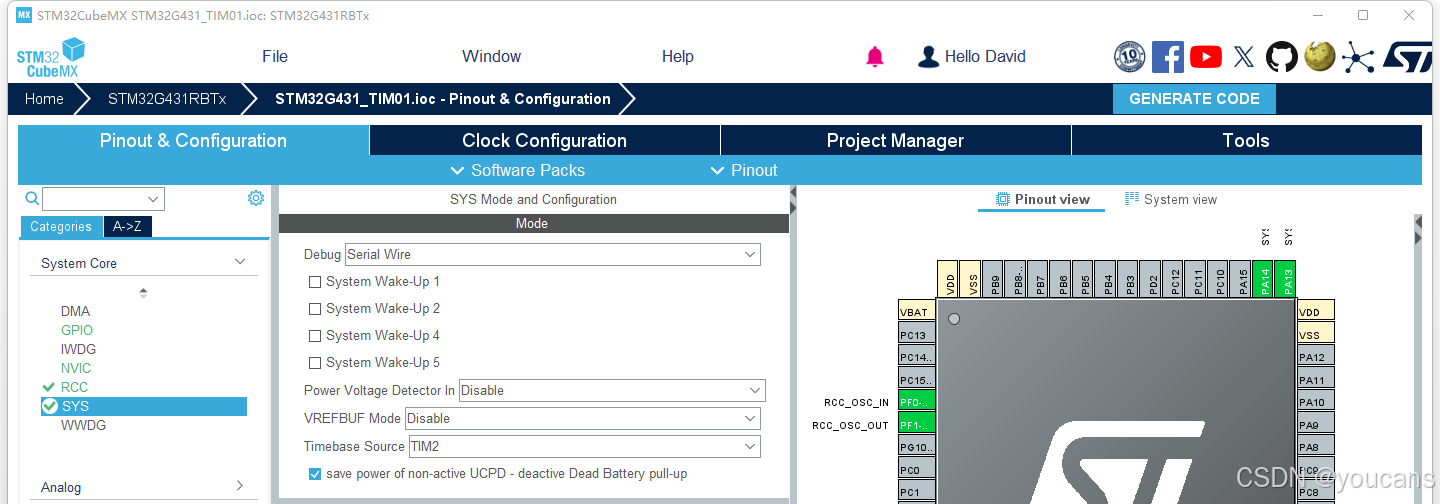Open the GitHub icon
This screenshot has height=504, width=1440.
tap(1282, 57)
